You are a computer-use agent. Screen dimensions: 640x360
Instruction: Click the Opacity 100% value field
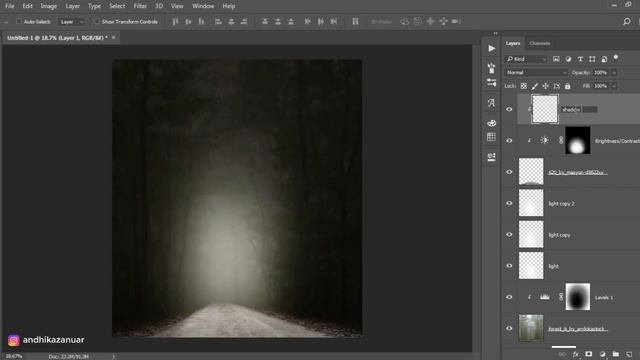601,73
